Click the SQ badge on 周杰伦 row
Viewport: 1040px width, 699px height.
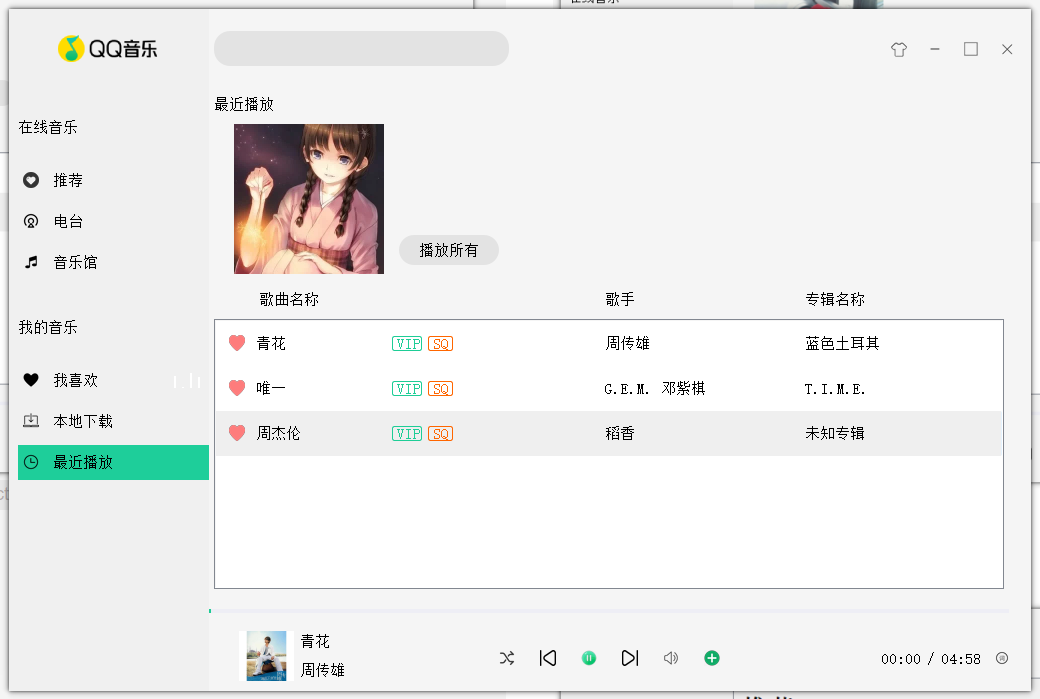point(440,434)
